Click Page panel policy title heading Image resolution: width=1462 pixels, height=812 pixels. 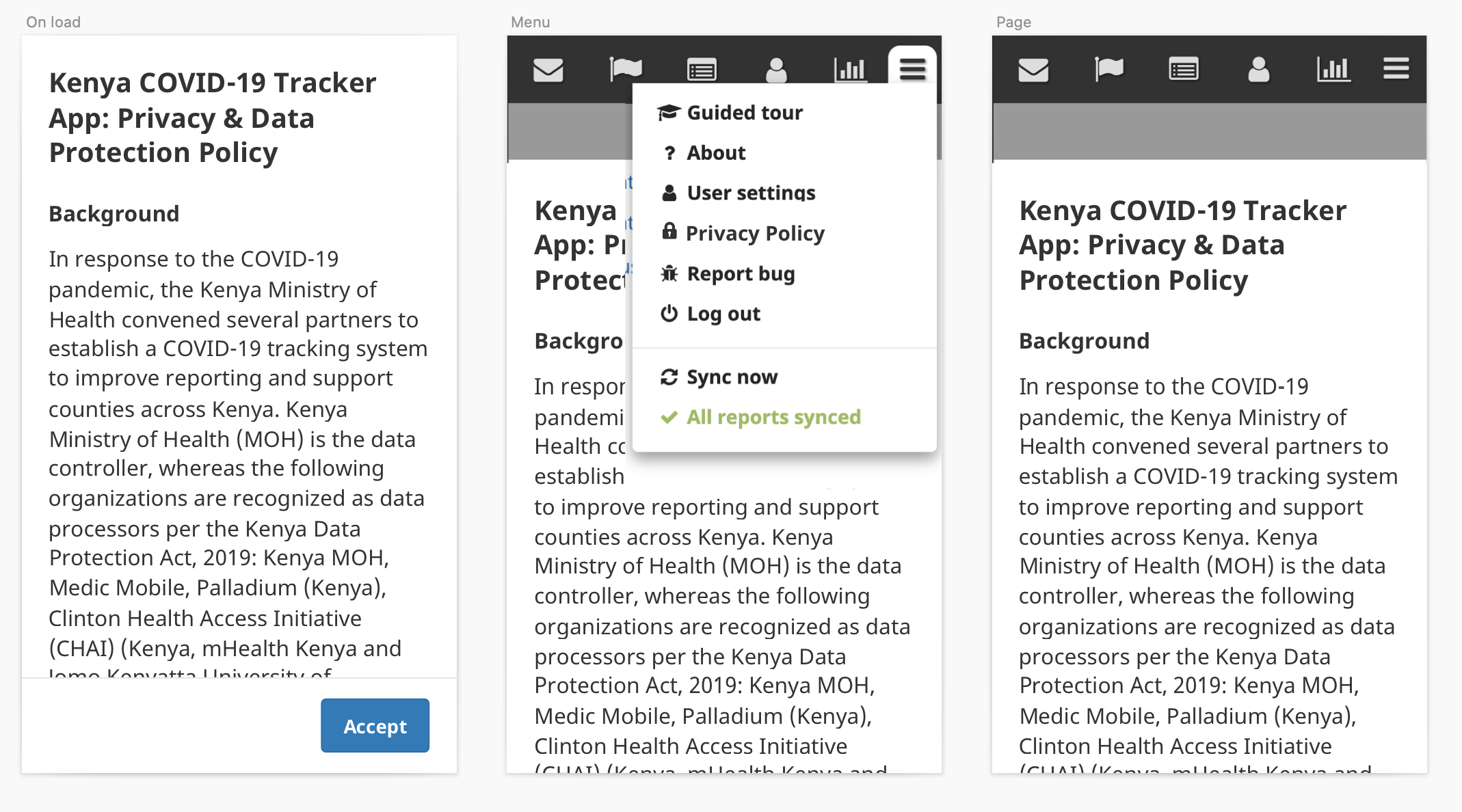coord(1182,245)
